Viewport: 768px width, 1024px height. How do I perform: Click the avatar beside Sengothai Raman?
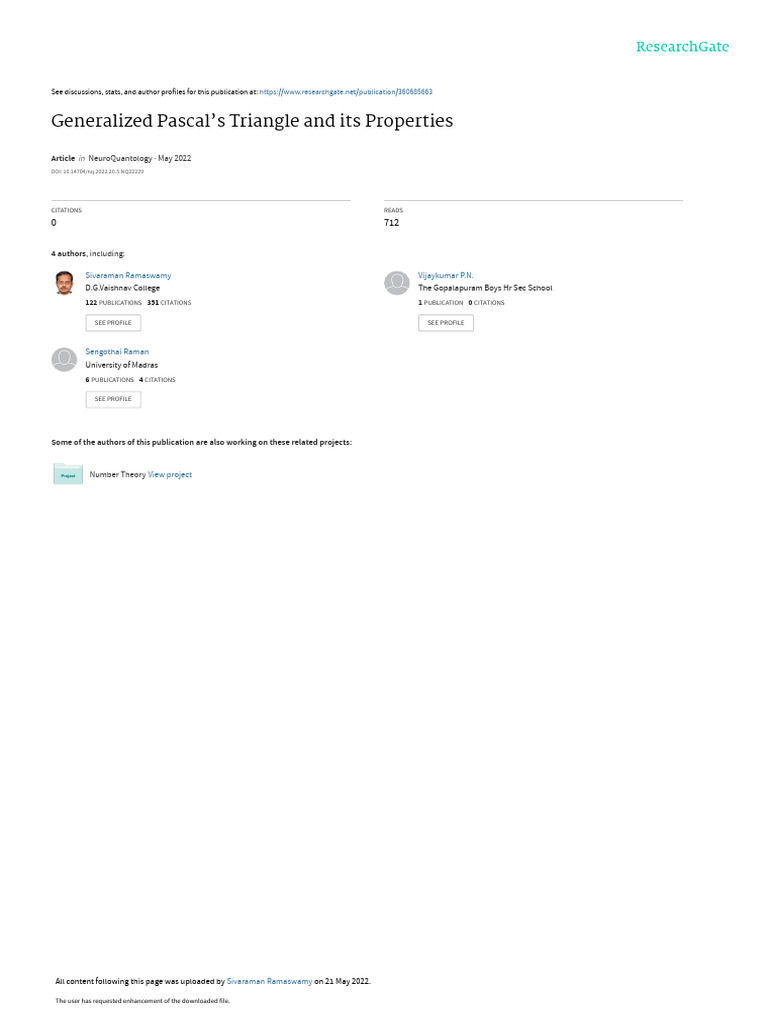pyautogui.click(x=64, y=360)
